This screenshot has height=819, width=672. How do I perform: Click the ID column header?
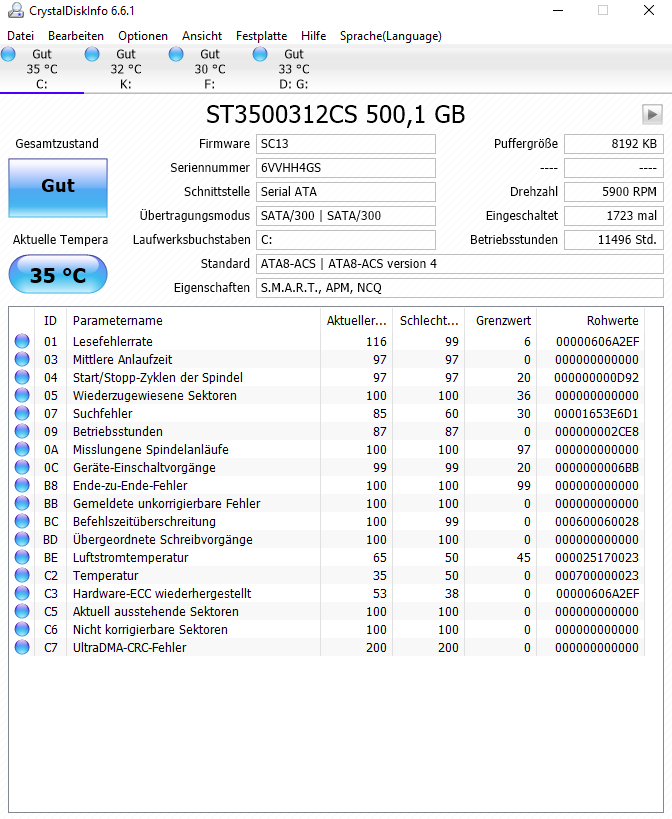point(50,321)
